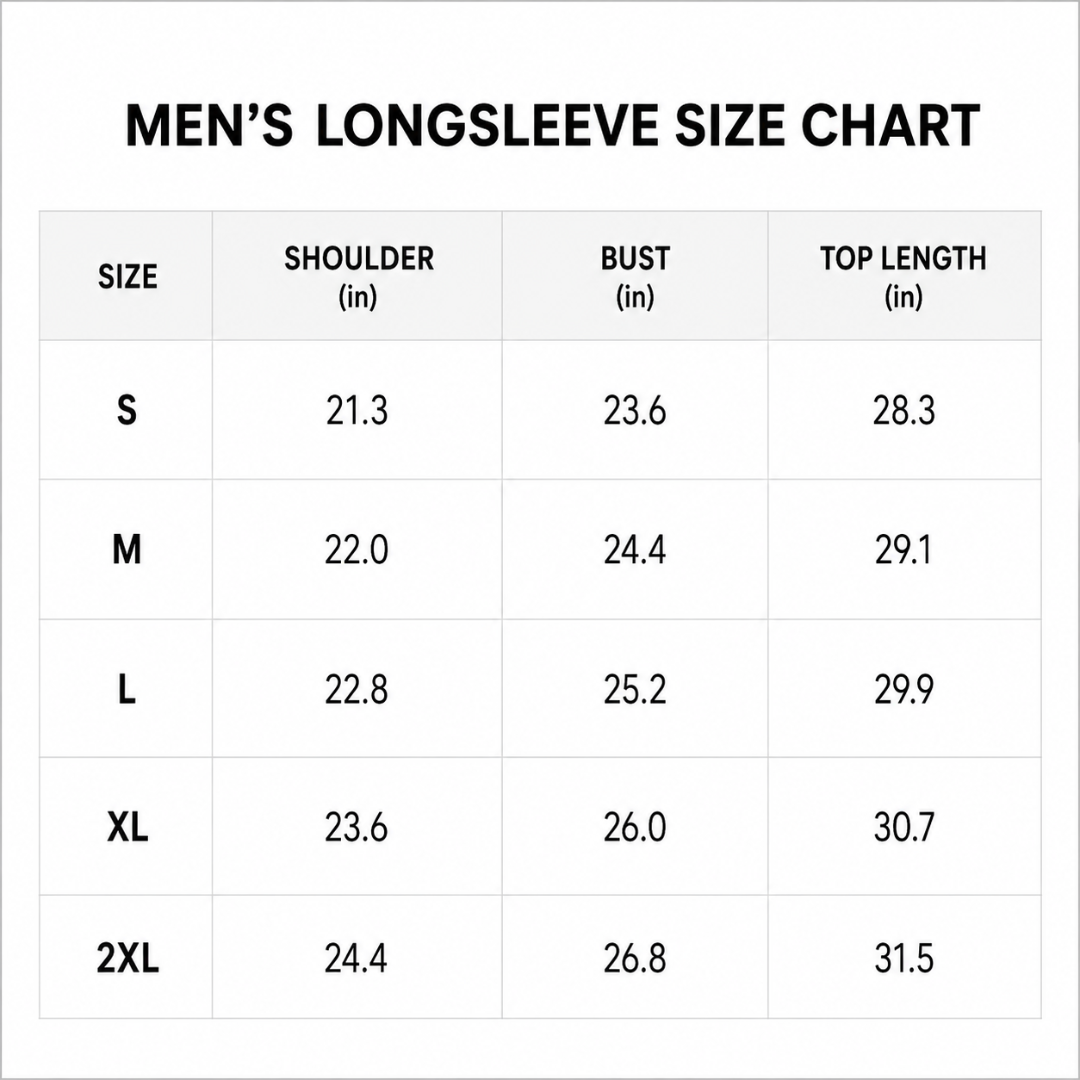The image size is (1080, 1080).
Task: Select bust value 26.0 for size XL
Action: coord(634,827)
